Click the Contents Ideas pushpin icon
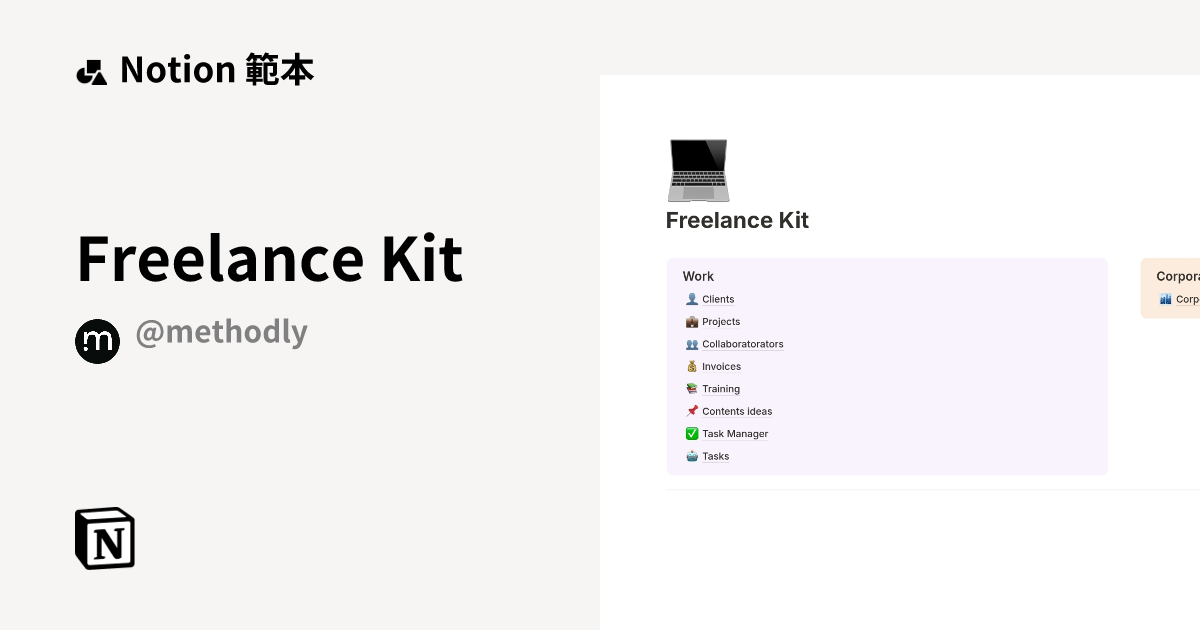The height and width of the screenshot is (630, 1200). point(692,411)
